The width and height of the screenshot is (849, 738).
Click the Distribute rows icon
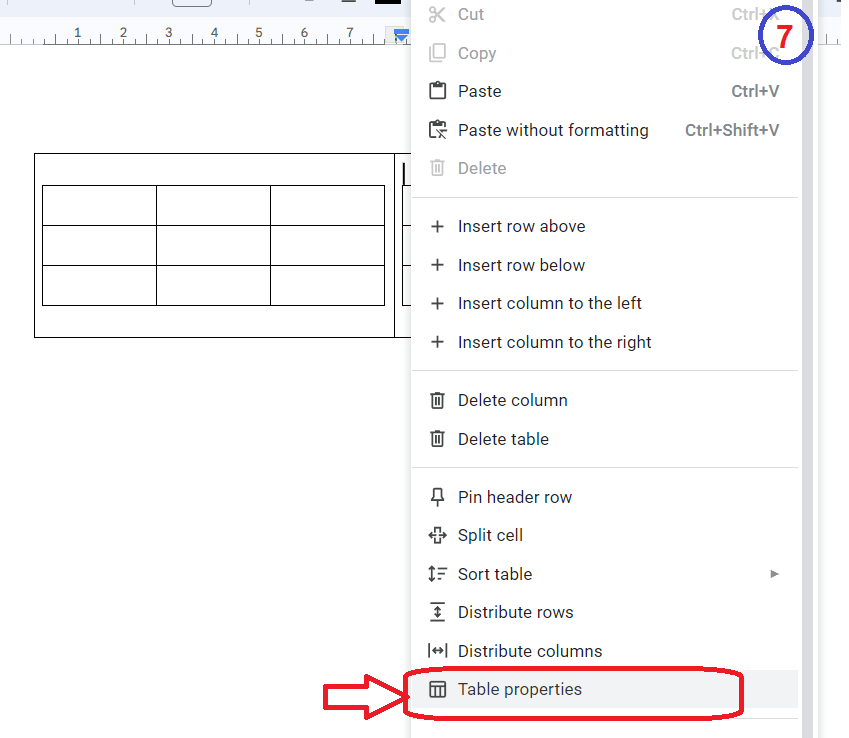[437, 612]
